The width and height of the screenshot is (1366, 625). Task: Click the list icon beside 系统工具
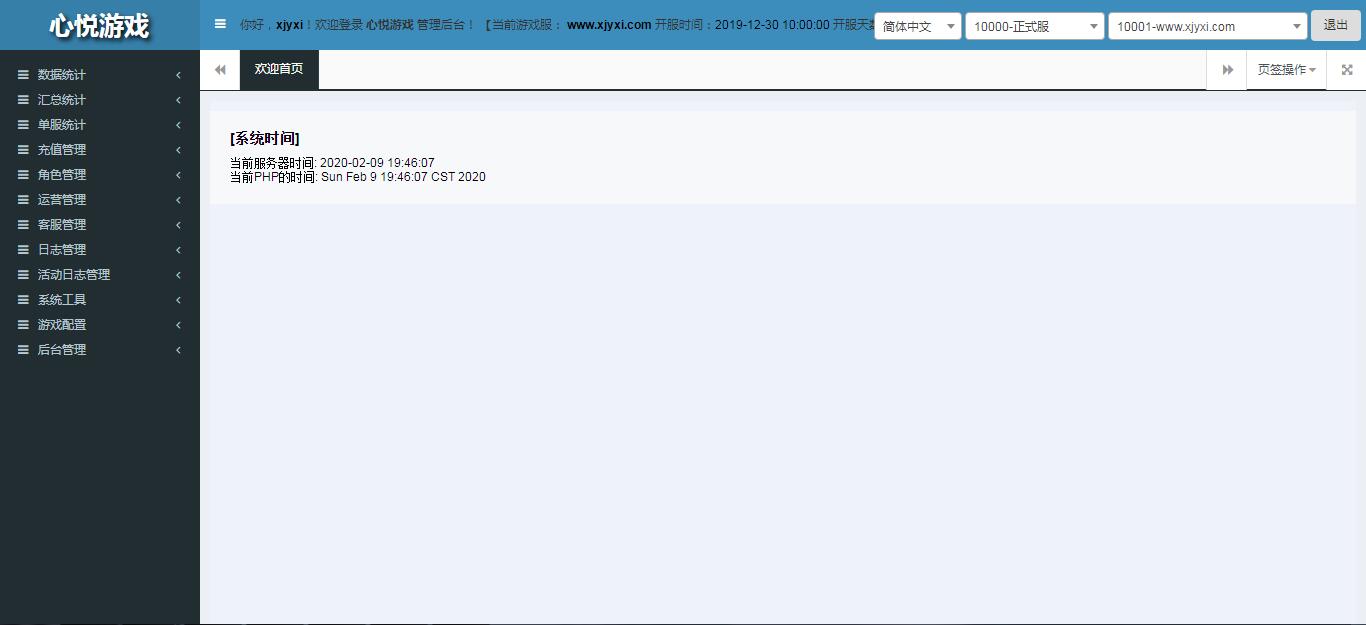point(23,300)
